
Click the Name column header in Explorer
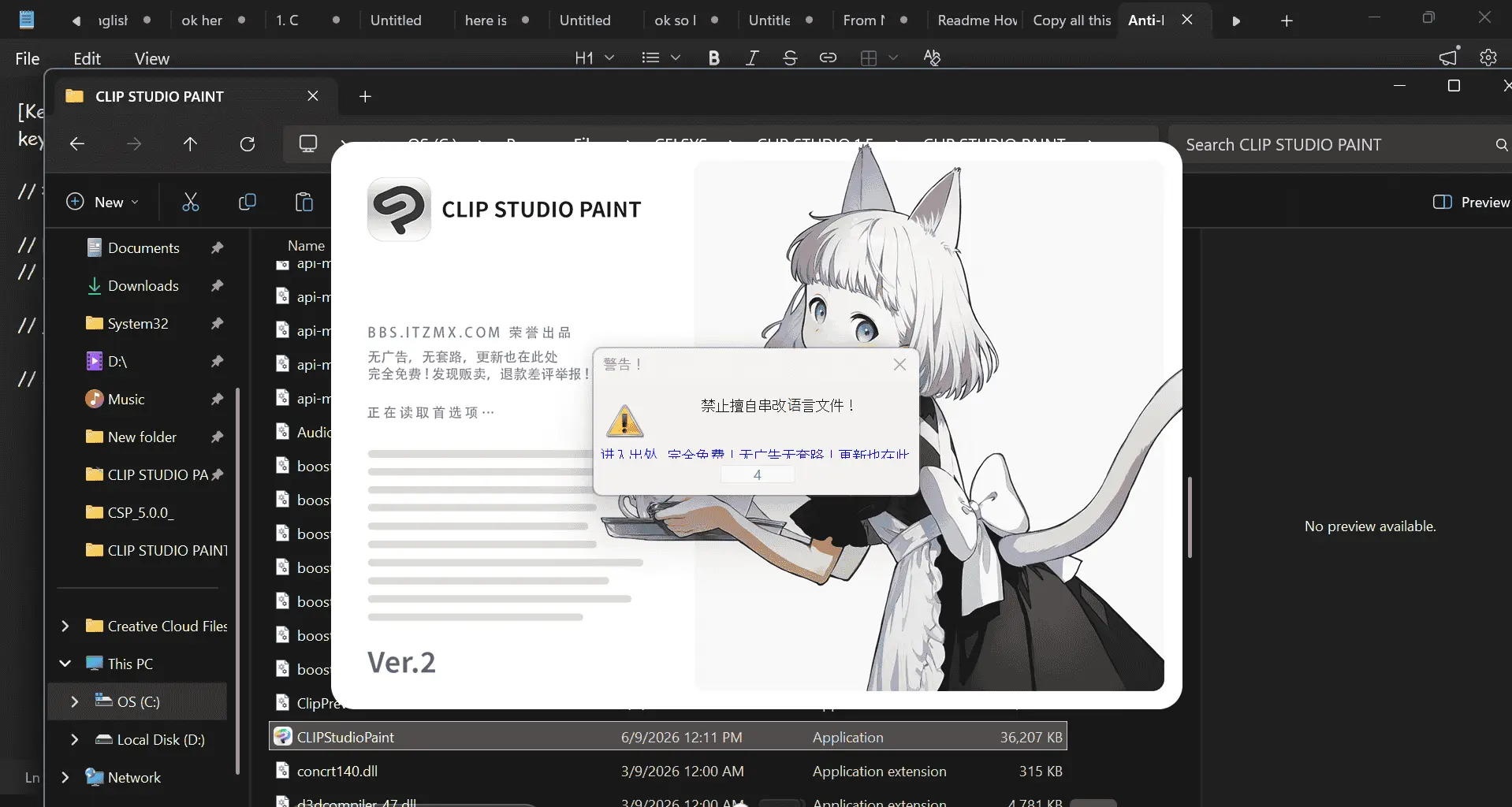(306, 245)
